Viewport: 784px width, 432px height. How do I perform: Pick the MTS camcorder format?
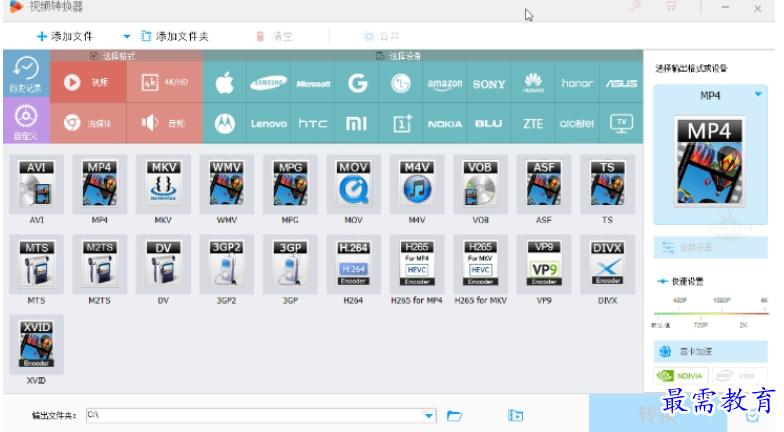tap(36, 264)
